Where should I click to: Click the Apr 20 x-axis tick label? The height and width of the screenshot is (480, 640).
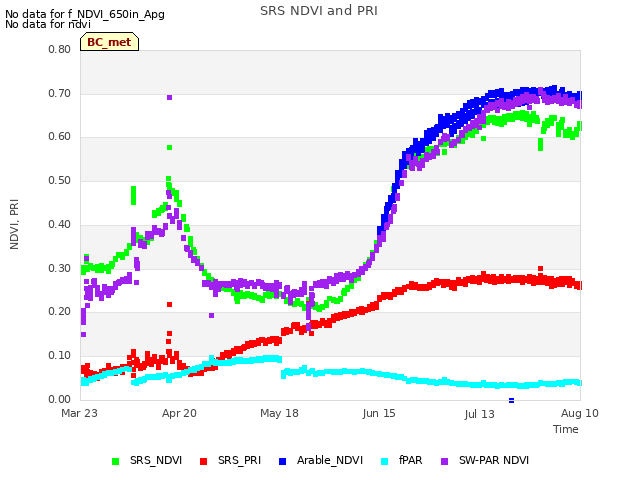179,413
